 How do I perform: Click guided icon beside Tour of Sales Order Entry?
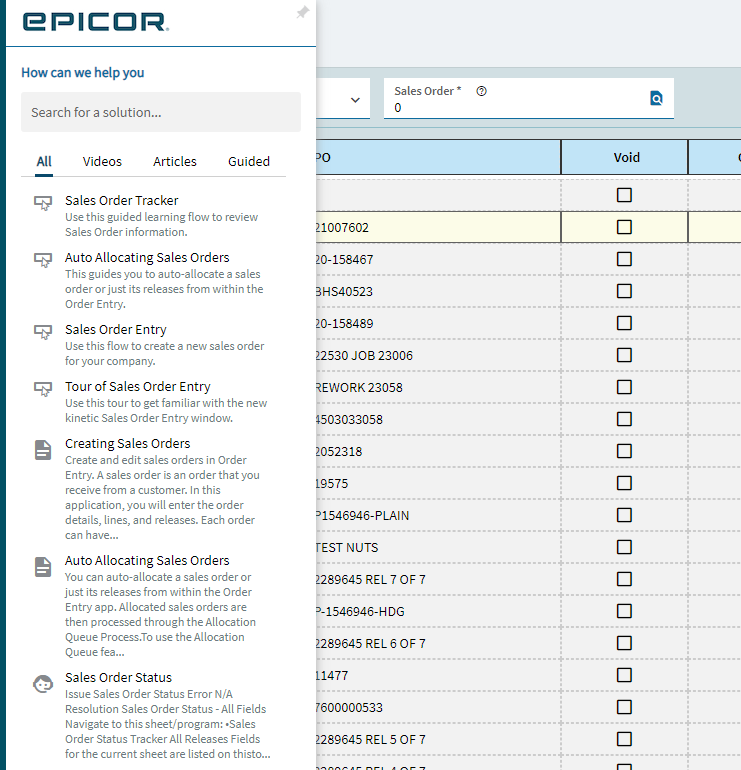click(43, 388)
